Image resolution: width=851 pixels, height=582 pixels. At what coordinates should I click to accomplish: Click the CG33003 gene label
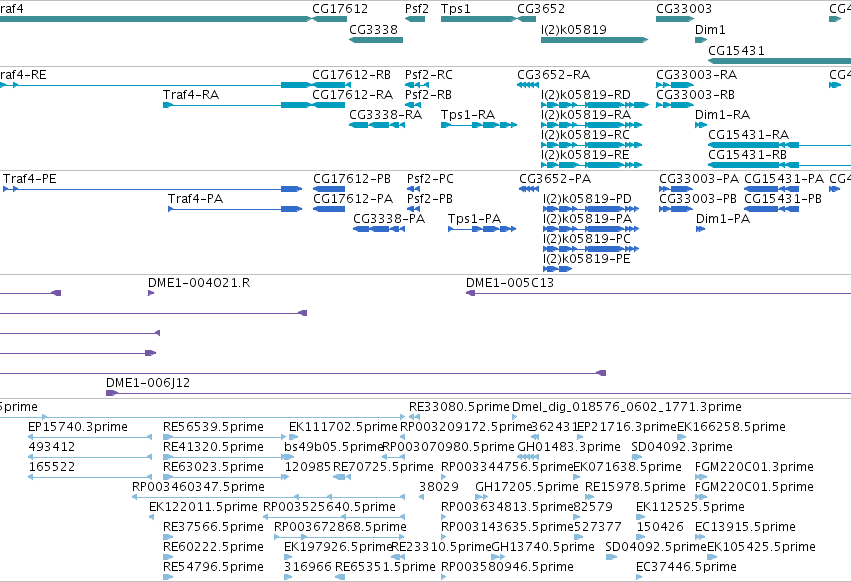tap(683, 9)
